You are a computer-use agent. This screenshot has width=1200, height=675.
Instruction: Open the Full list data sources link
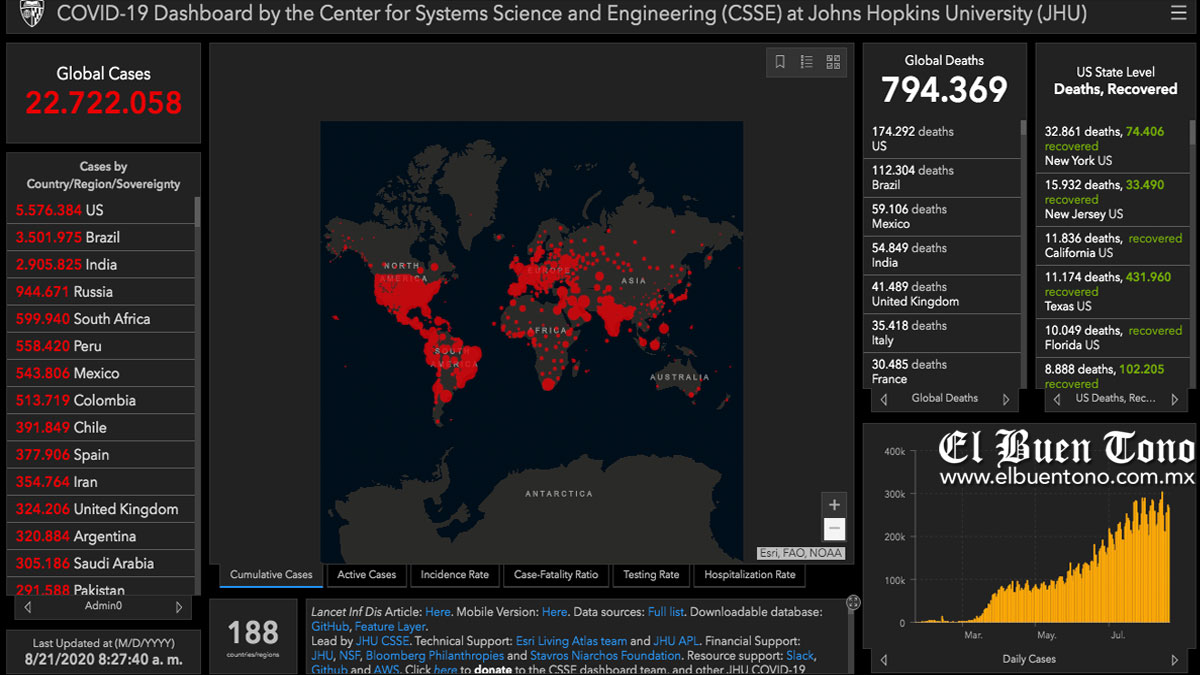[666, 612]
